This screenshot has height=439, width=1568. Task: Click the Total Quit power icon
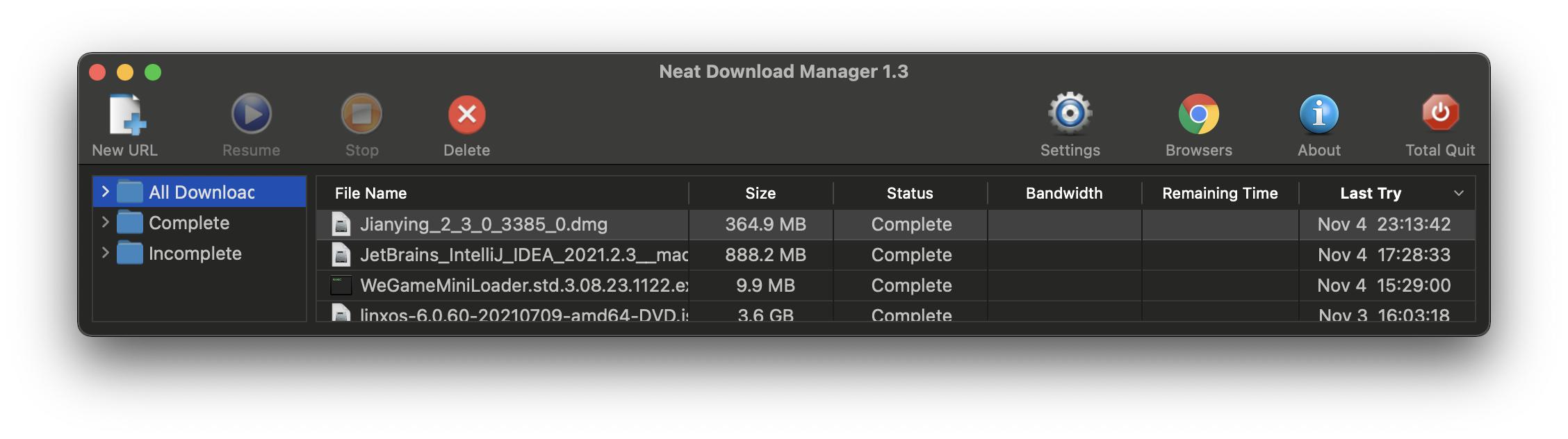(1439, 113)
